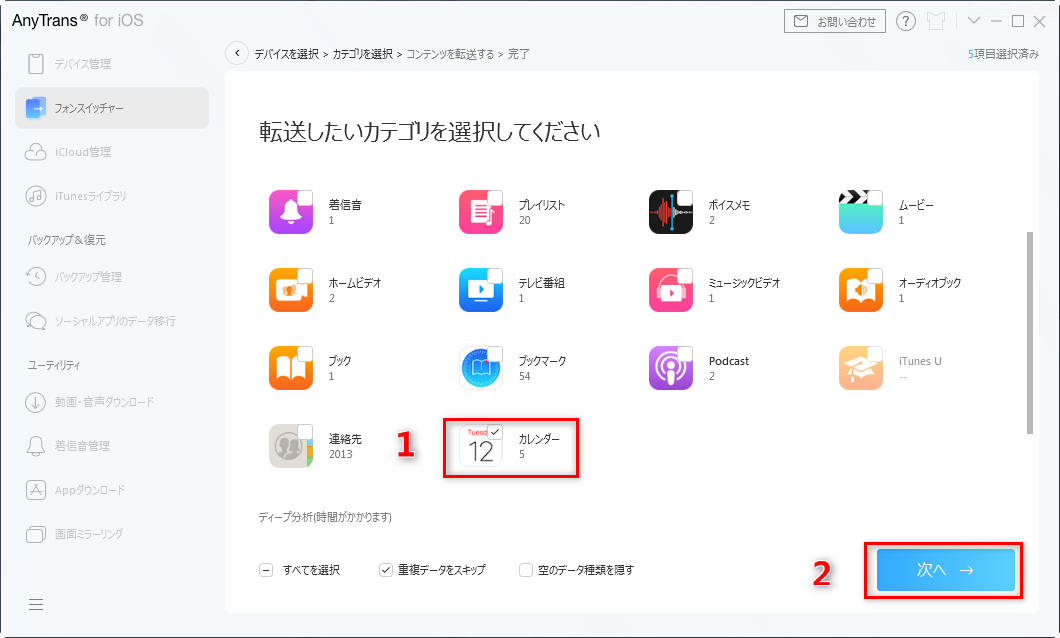Image resolution: width=1060 pixels, height=638 pixels.
Task: Open the title bar dropdown chevron
Action: [973, 20]
